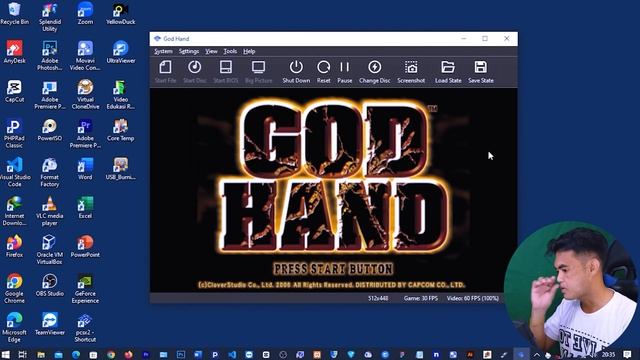The width and height of the screenshot is (640, 360).
Task: Select the UltraViewer desktop icon
Action: click(x=121, y=52)
